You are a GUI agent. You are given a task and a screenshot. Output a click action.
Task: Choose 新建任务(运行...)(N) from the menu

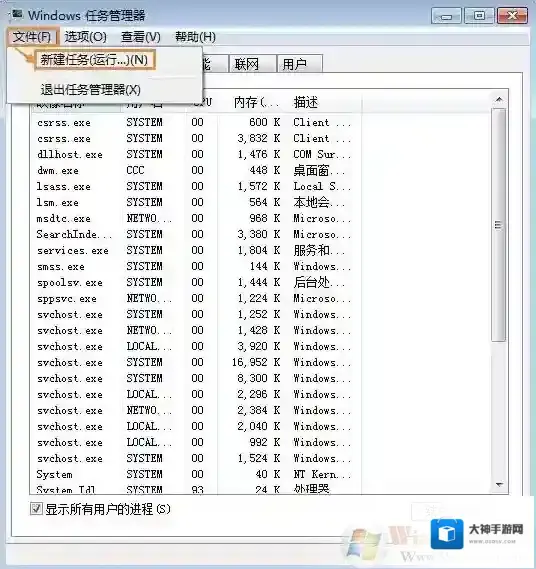pyautogui.click(x=94, y=60)
